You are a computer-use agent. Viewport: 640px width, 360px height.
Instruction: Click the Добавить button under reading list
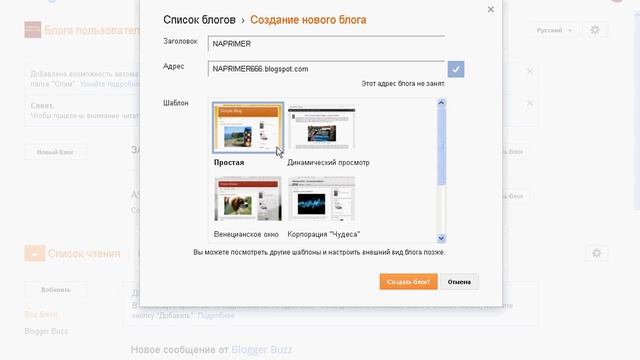pos(56,290)
